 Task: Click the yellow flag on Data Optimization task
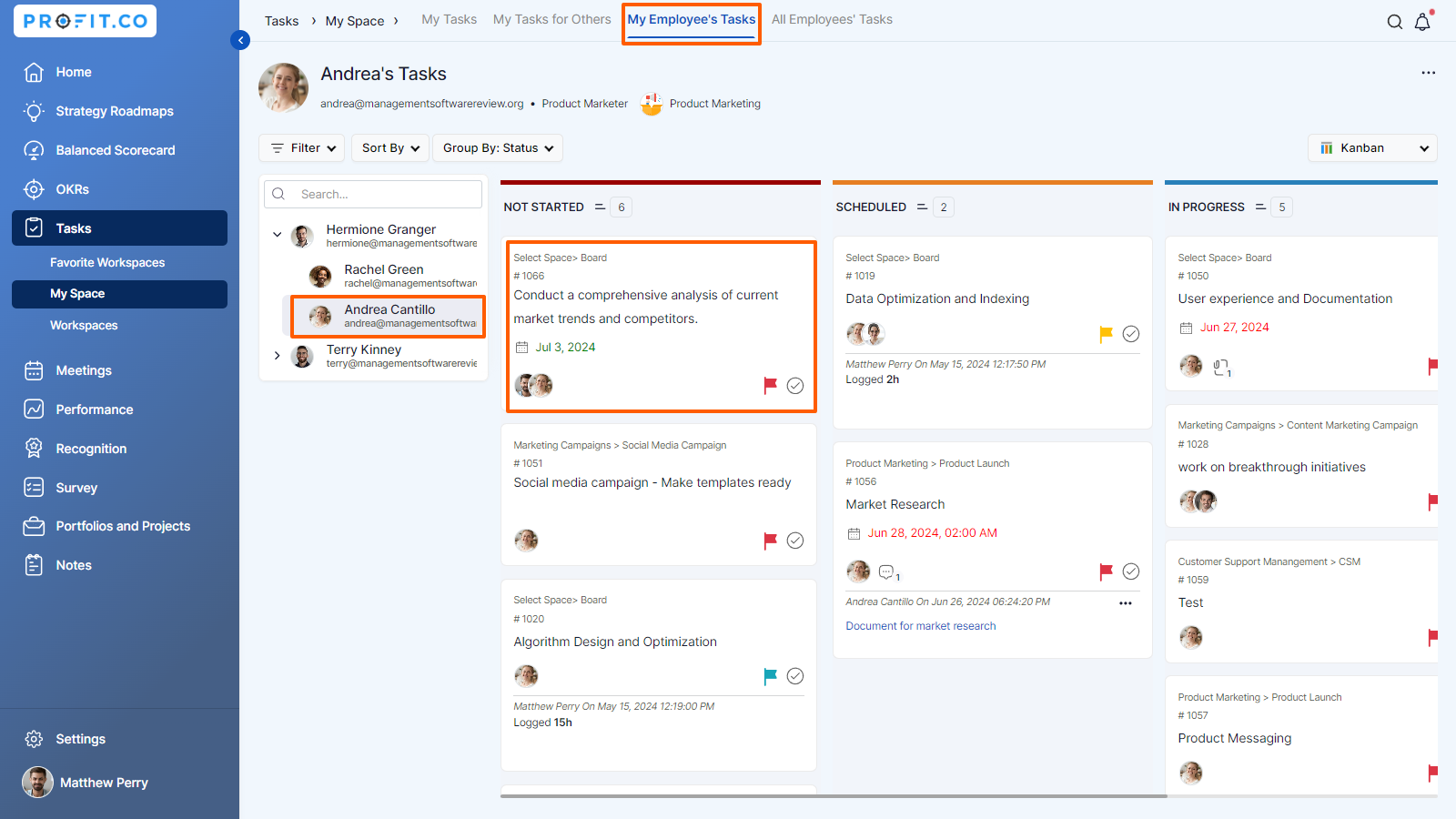(x=1106, y=334)
